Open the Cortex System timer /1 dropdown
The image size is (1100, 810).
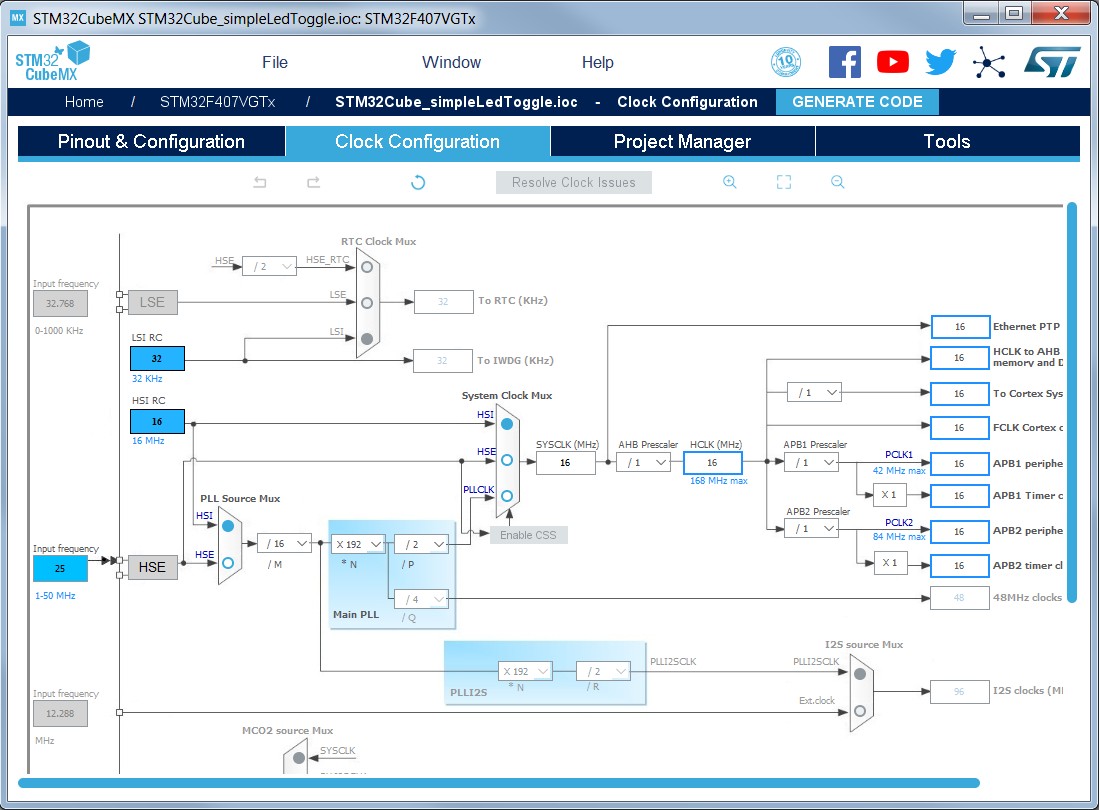pos(814,393)
